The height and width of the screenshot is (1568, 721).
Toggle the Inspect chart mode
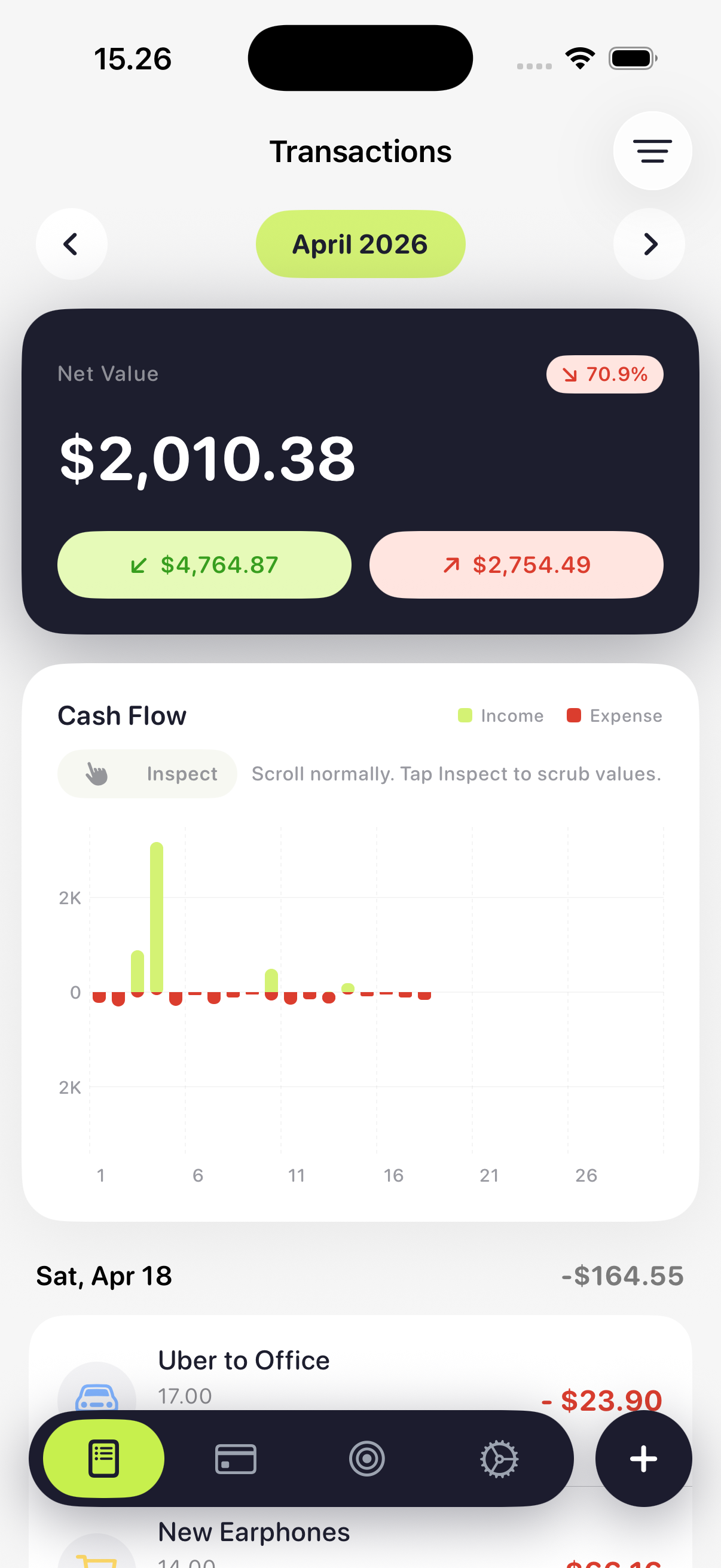click(147, 774)
